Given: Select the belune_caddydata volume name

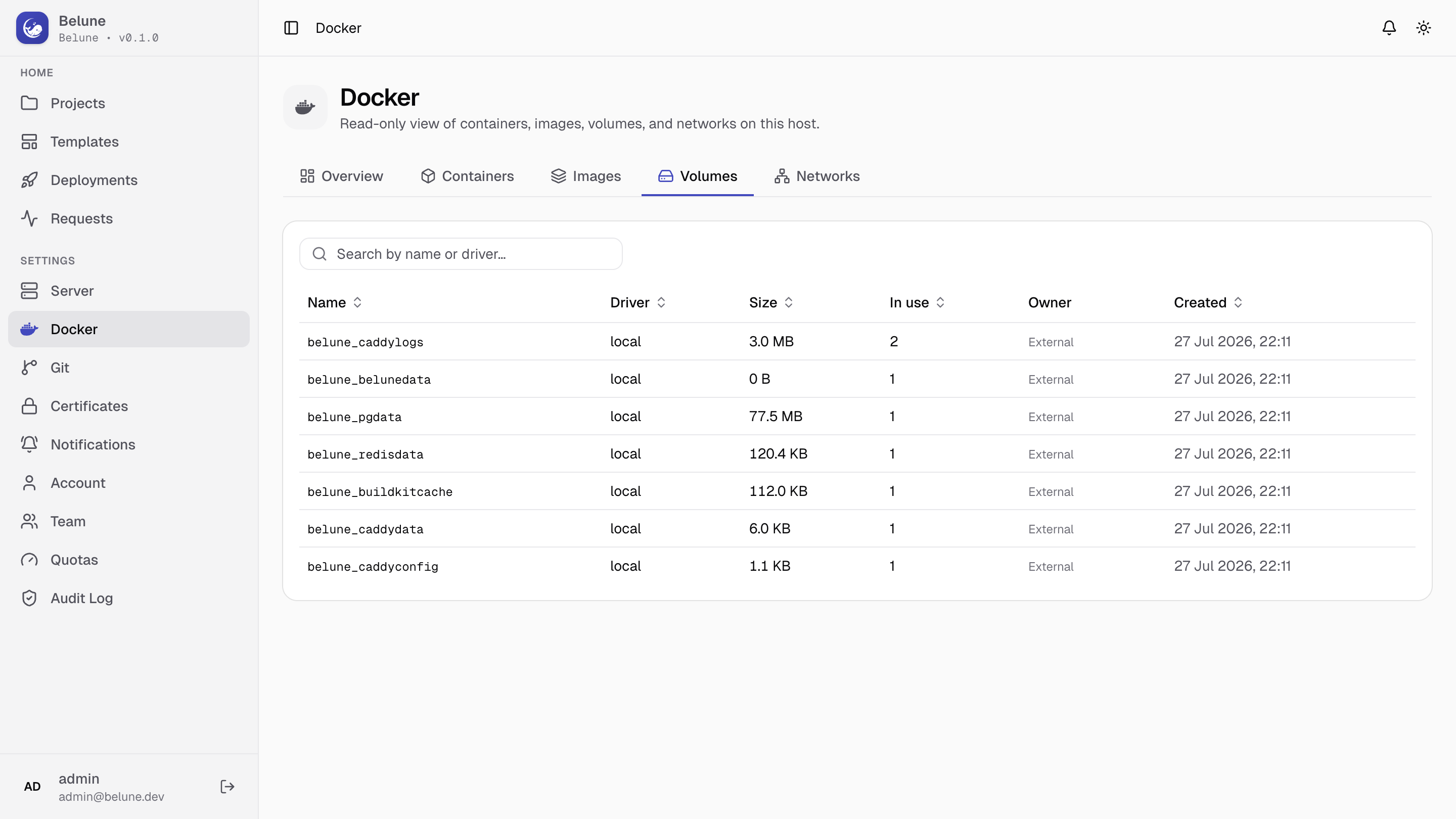Looking at the screenshot, I should click(365, 529).
